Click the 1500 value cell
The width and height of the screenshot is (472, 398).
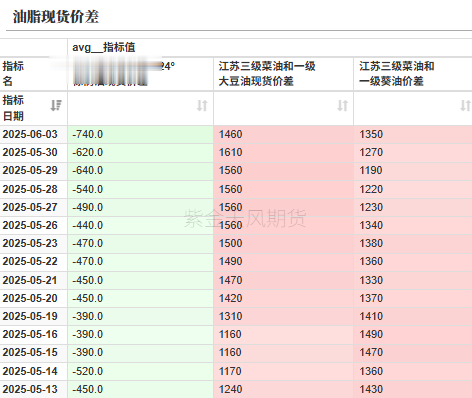(283, 243)
